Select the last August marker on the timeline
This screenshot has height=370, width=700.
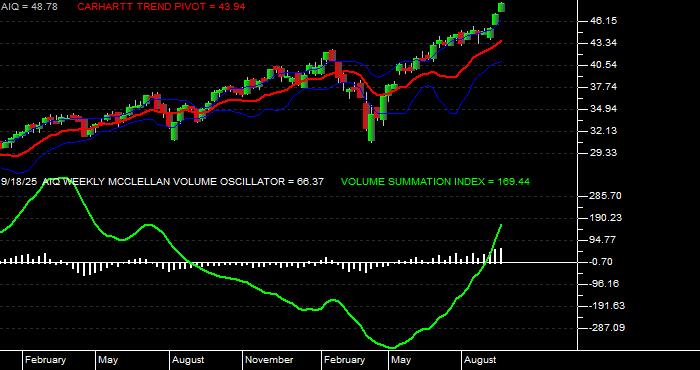(x=480, y=360)
